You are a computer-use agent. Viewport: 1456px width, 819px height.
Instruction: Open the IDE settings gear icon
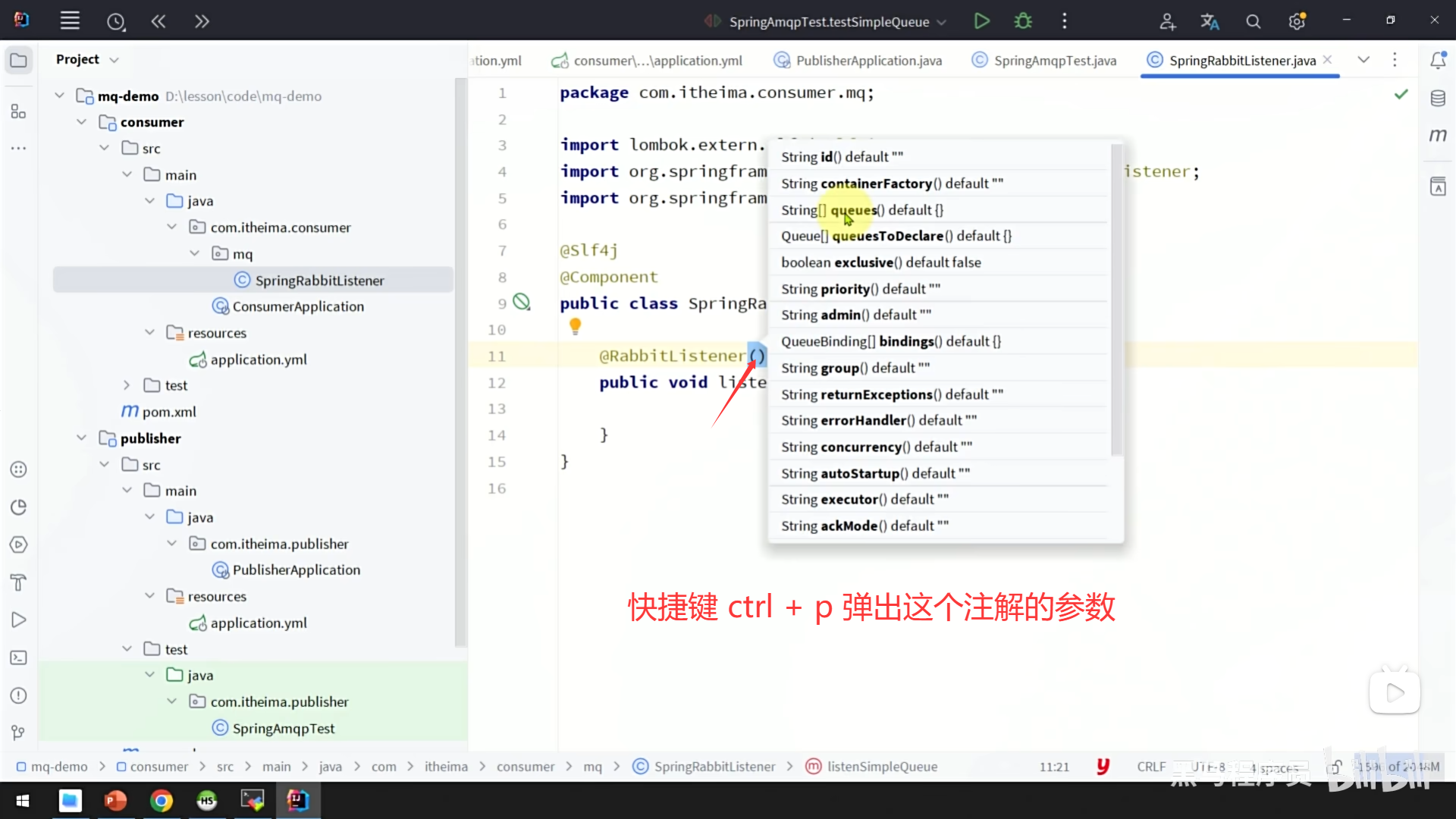(1297, 22)
